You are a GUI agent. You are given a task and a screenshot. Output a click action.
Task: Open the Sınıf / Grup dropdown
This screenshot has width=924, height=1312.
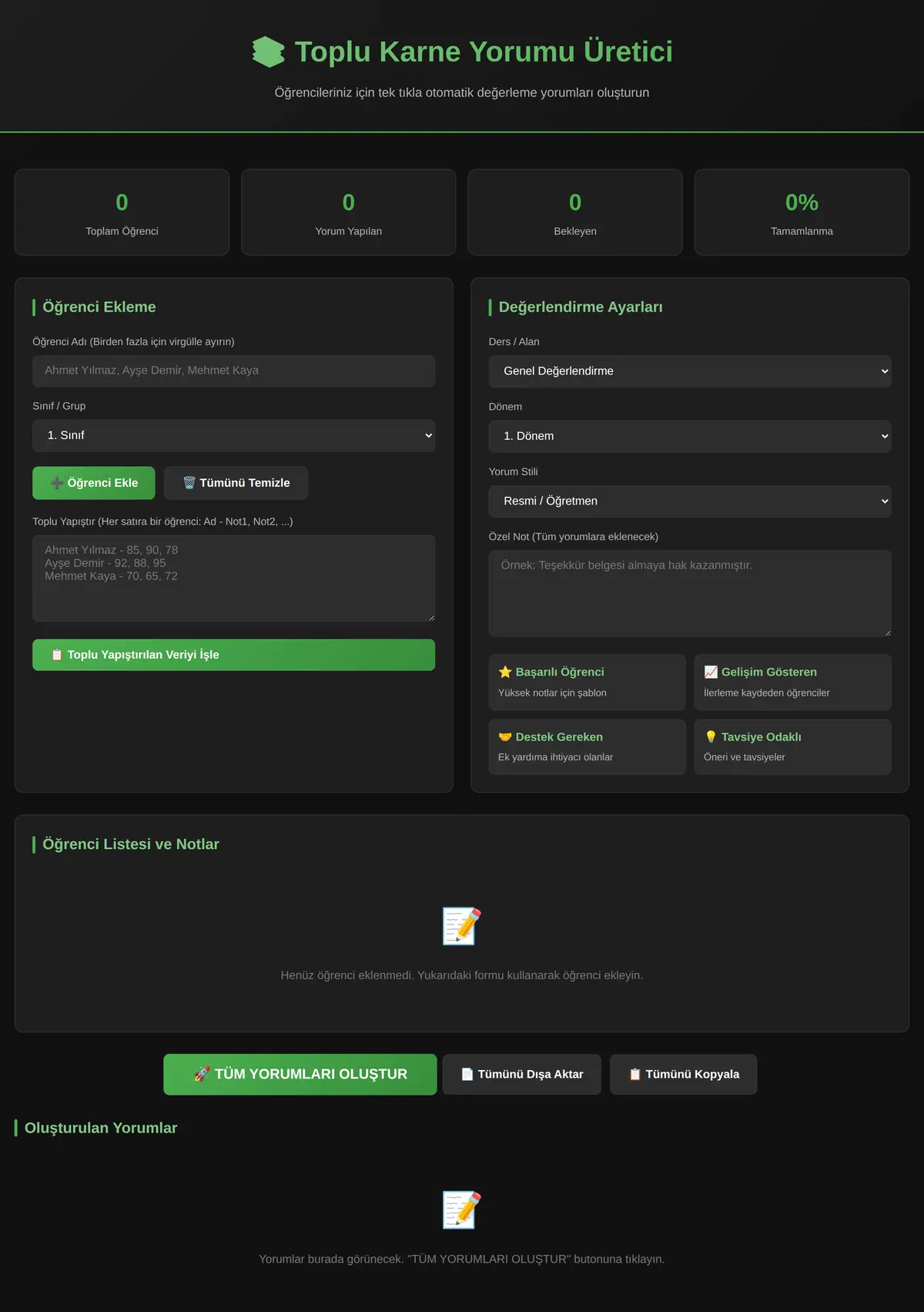pos(234,435)
